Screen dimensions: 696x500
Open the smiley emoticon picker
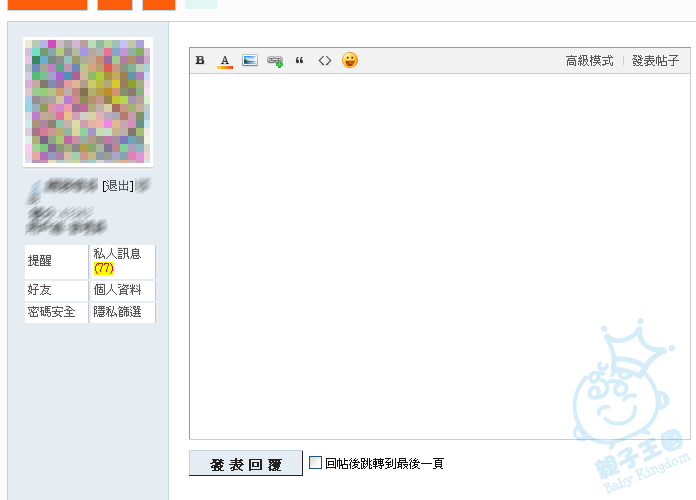click(x=350, y=61)
